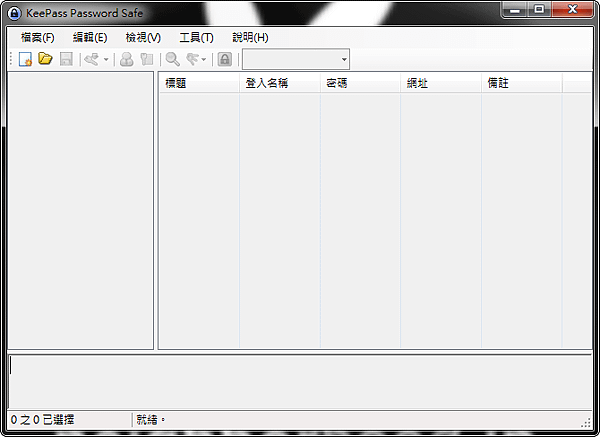Click the Save database floppy icon

click(x=66, y=59)
